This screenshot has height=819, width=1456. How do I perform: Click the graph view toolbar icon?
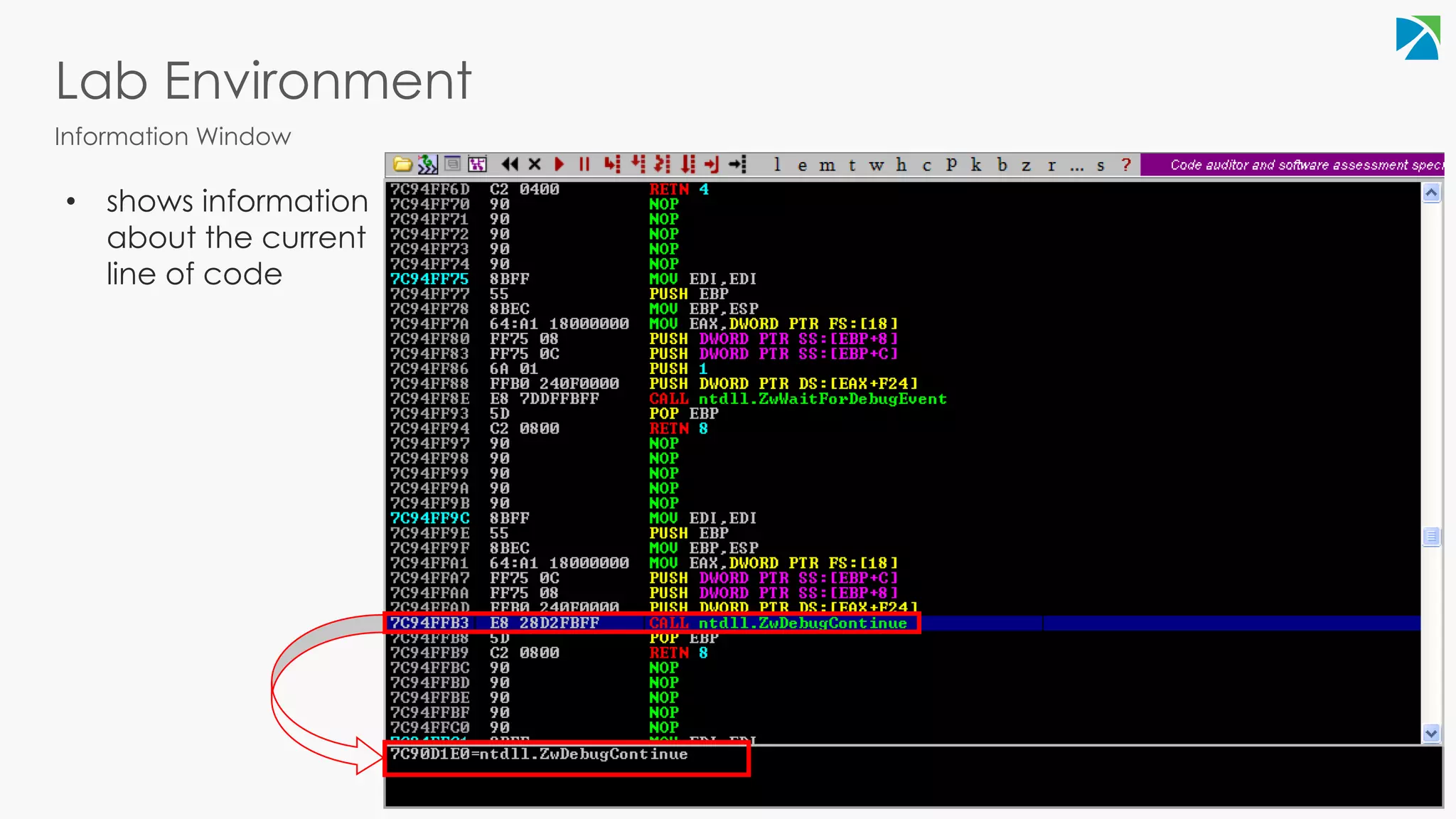click(x=477, y=164)
